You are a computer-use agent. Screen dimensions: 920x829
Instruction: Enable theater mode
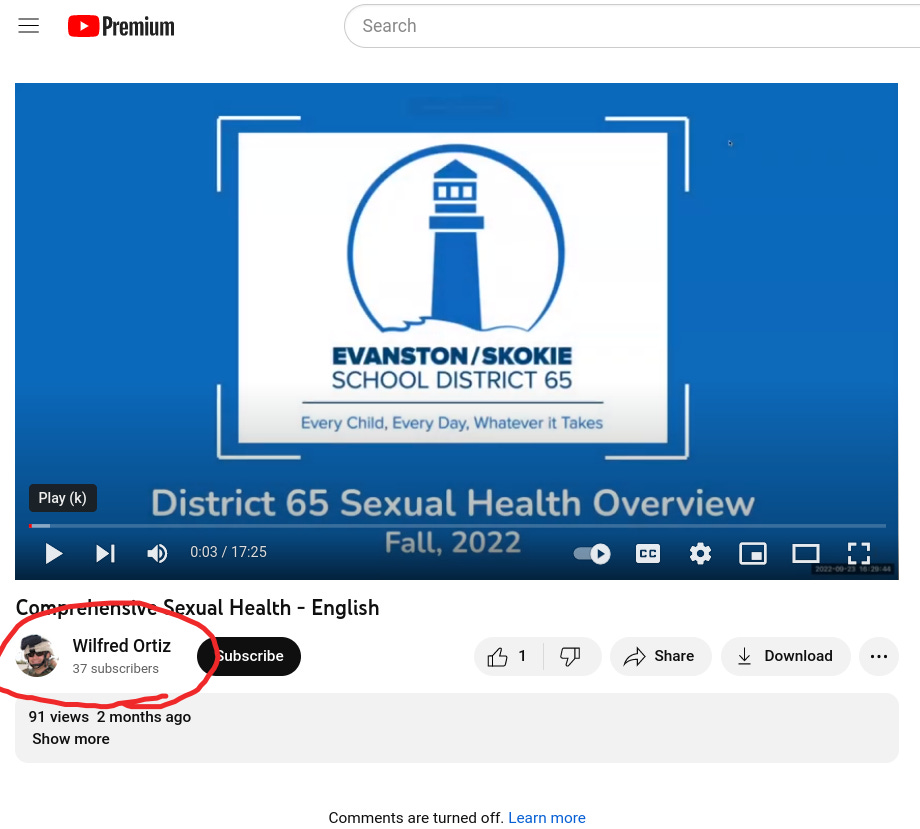(x=806, y=553)
